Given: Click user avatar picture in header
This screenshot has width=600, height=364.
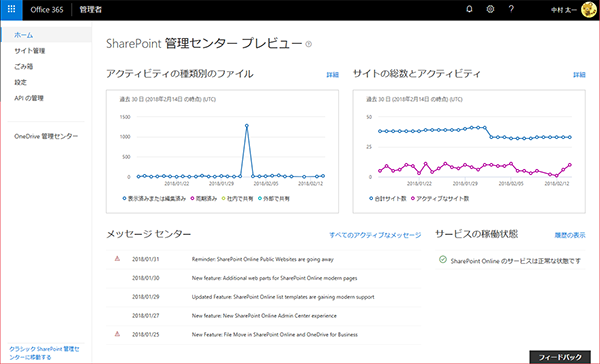Looking at the screenshot, I should (588, 10).
